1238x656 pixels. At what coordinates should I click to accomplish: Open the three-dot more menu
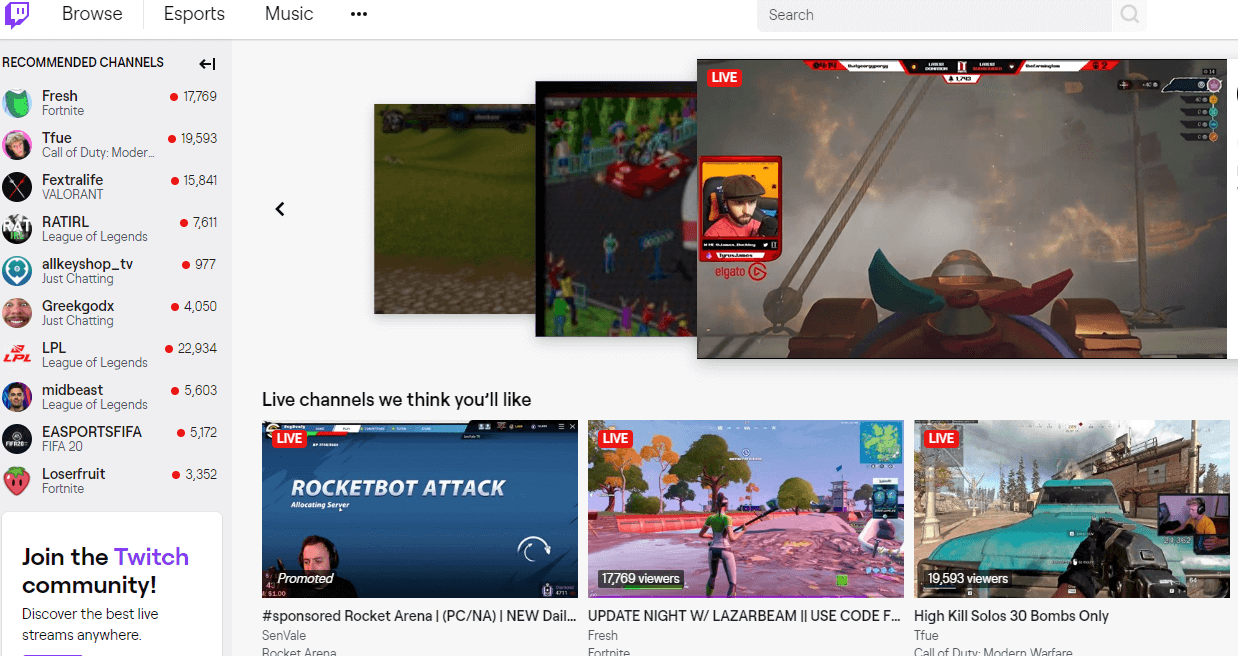(359, 15)
